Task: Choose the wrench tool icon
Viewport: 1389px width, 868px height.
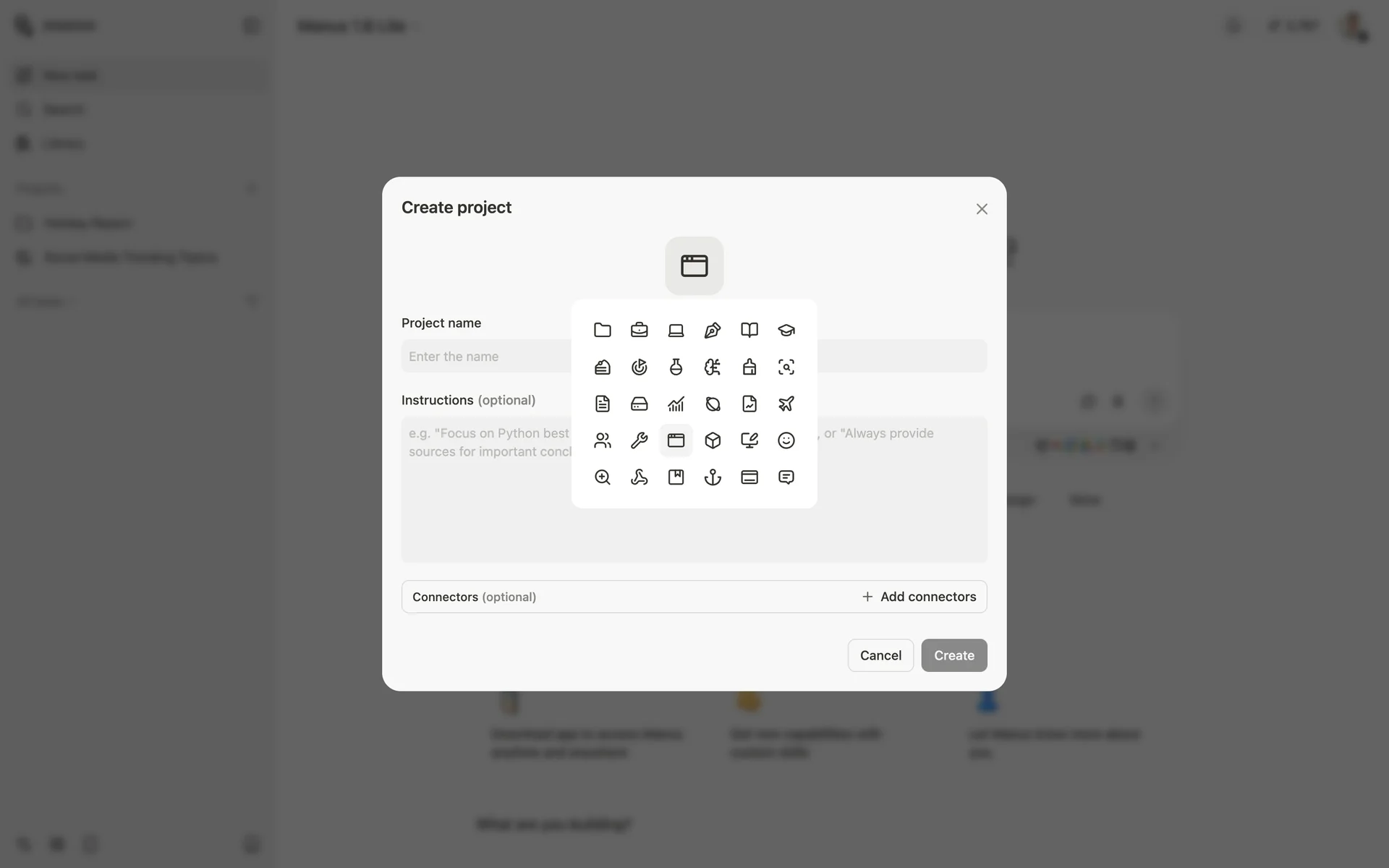Action: coord(639,441)
